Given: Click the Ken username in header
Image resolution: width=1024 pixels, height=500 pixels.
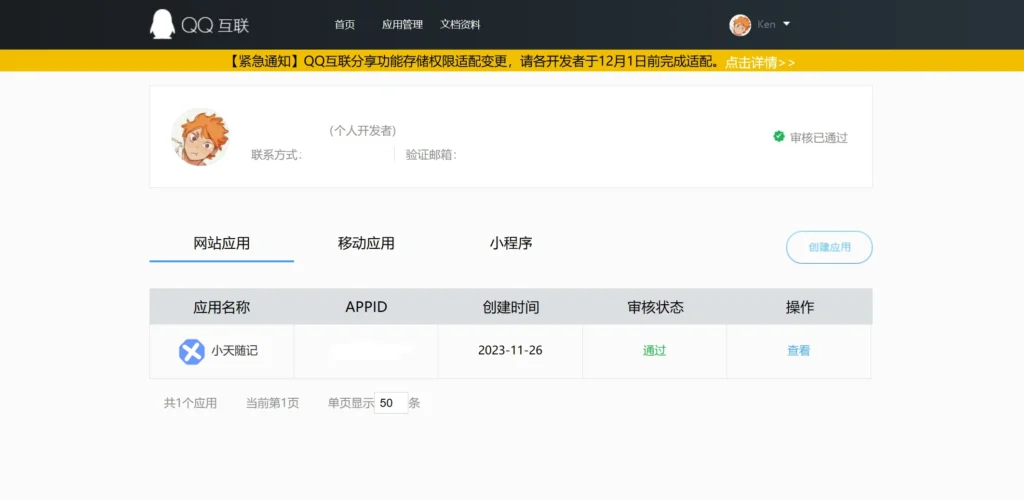Looking at the screenshot, I should pos(767,24).
